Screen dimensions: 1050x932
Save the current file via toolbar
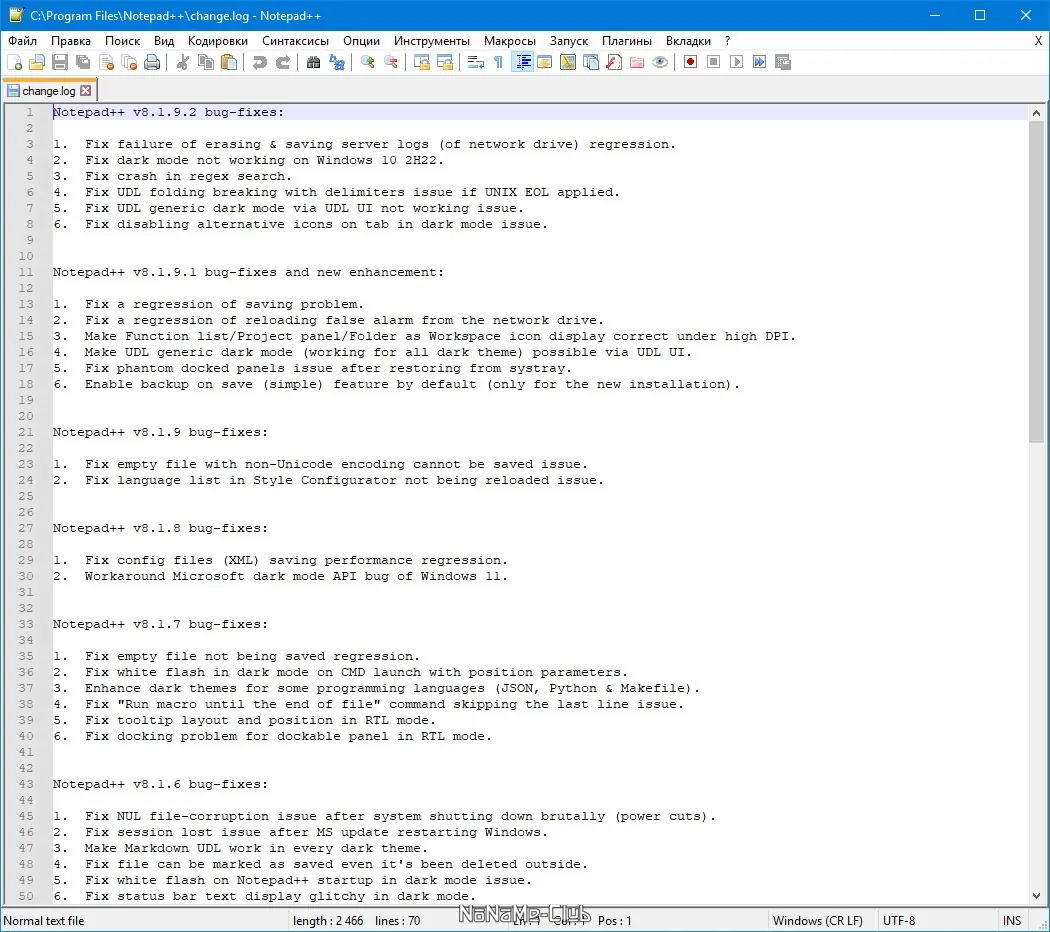click(x=60, y=62)
